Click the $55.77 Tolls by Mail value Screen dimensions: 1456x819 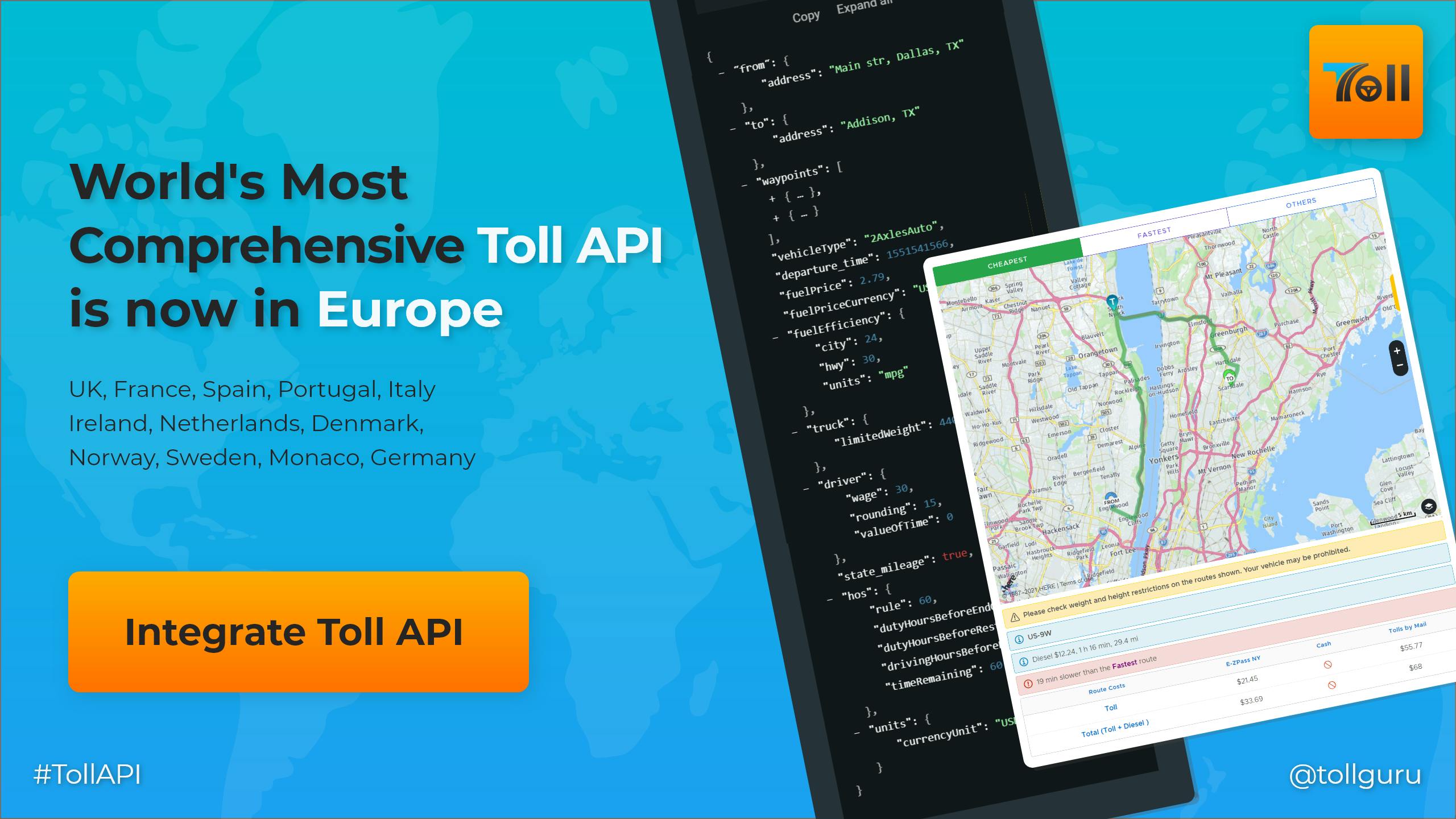pos(1411,647)
